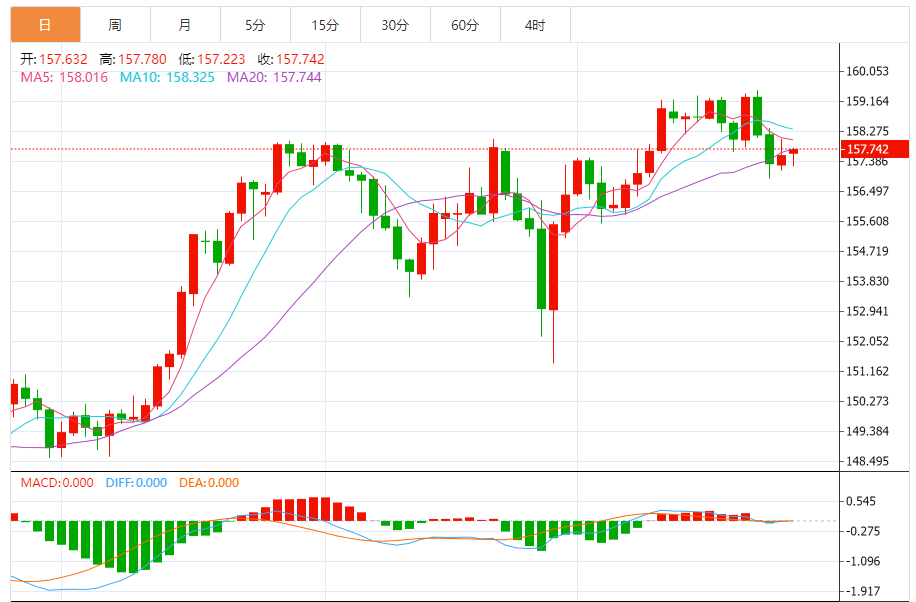Viewport: 916px width, 602px height.
Task: Click the 收:157.742 close price text
Action: 291,59
